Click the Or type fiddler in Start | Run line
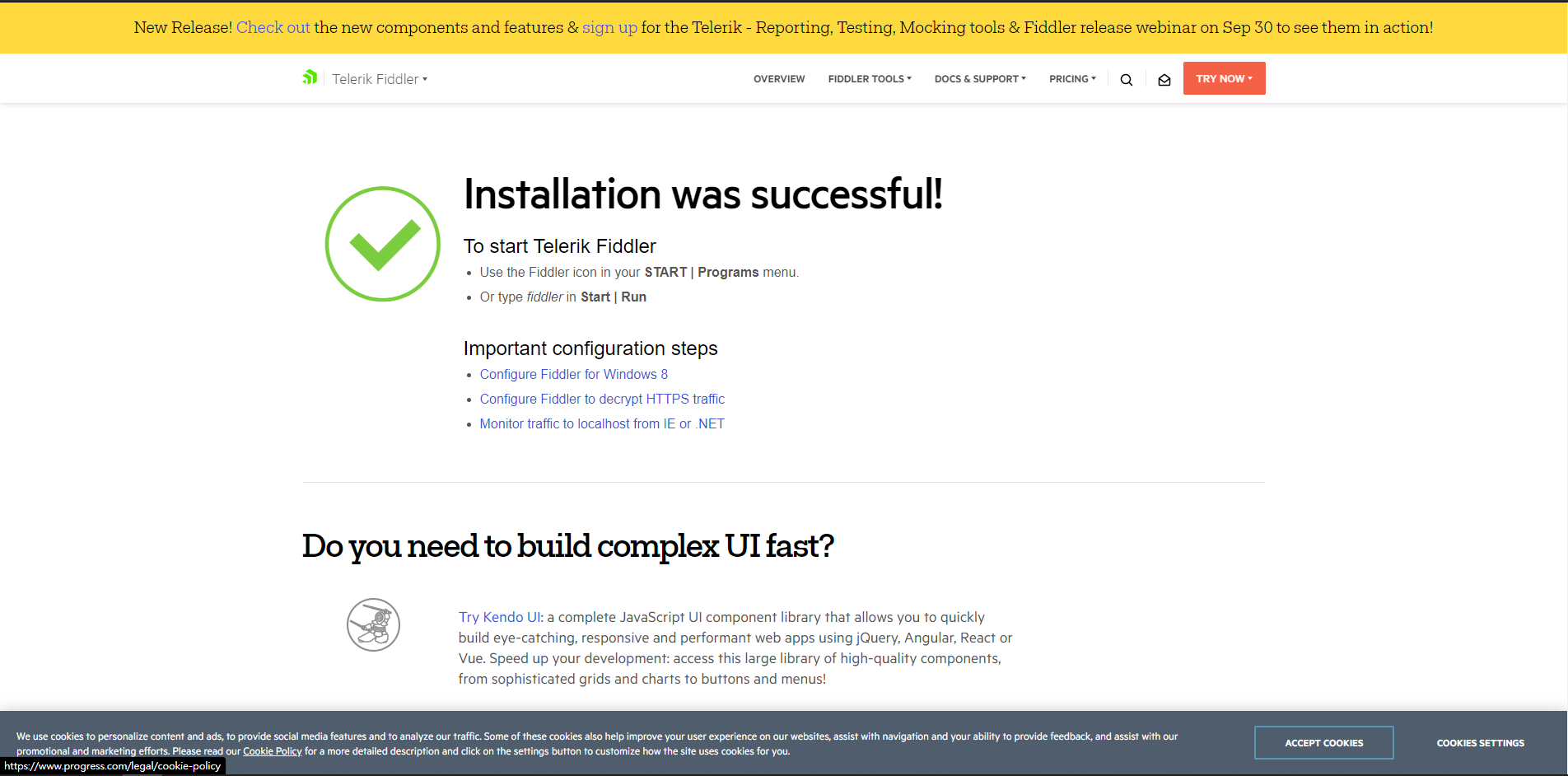 click(x=563, y=297)
